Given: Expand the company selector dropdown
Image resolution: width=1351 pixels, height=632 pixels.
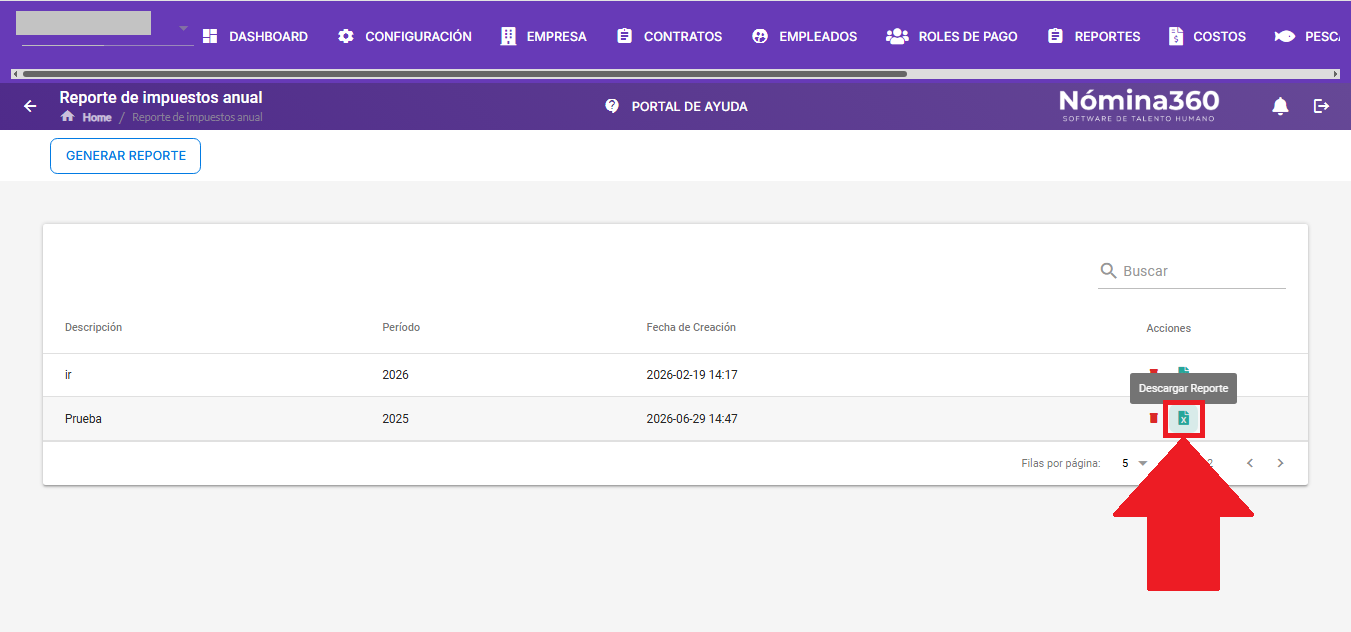Looking at the screenshot, I should (183, 28).
